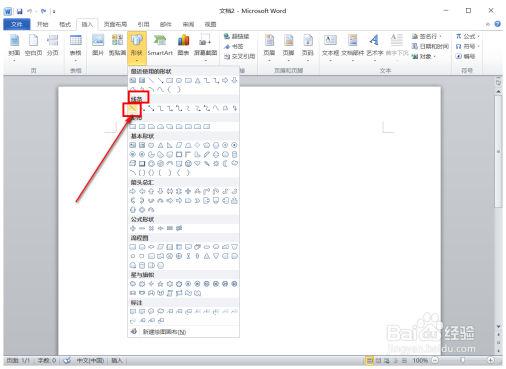Viewport: 506px width, 369px height.
Task: Expand the Text Box dropdown
Action: (330, 47)
